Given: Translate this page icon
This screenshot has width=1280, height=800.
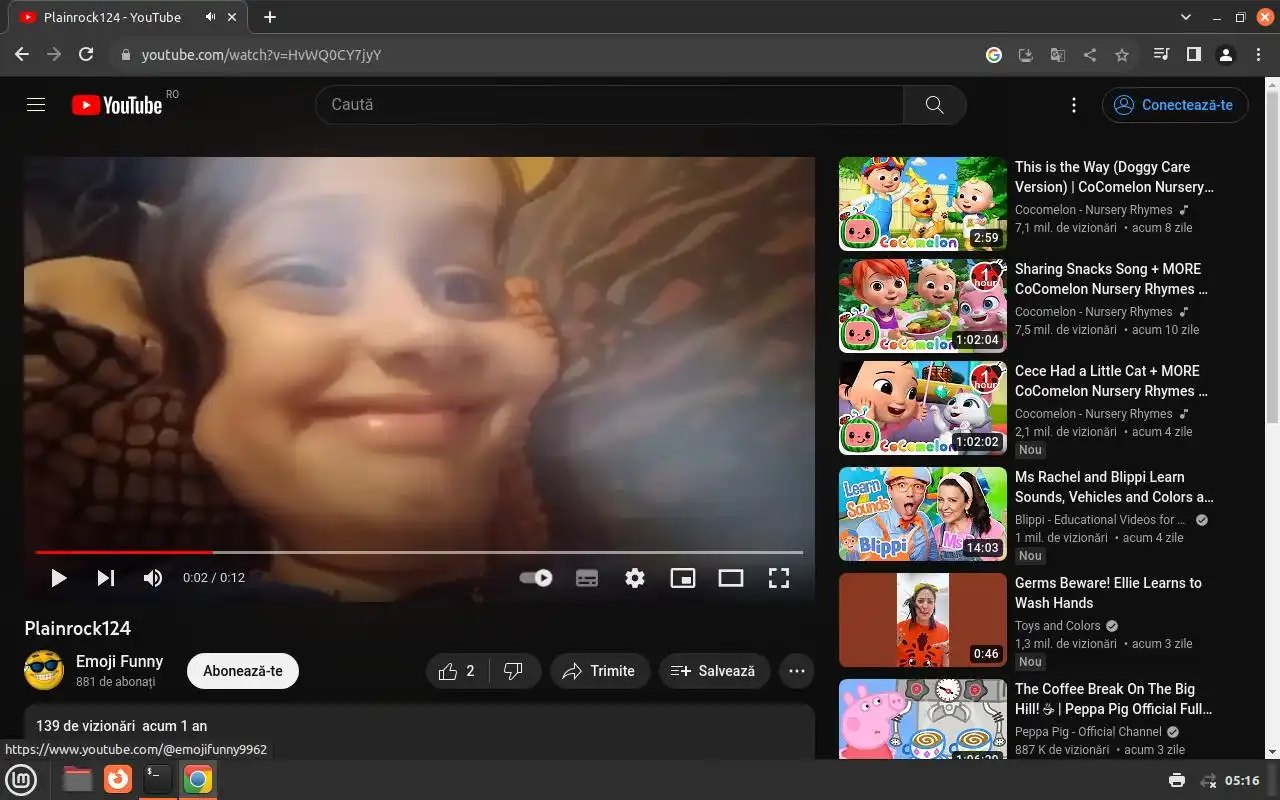Looking at the screenshot, I should click(x=1057, y=55).
